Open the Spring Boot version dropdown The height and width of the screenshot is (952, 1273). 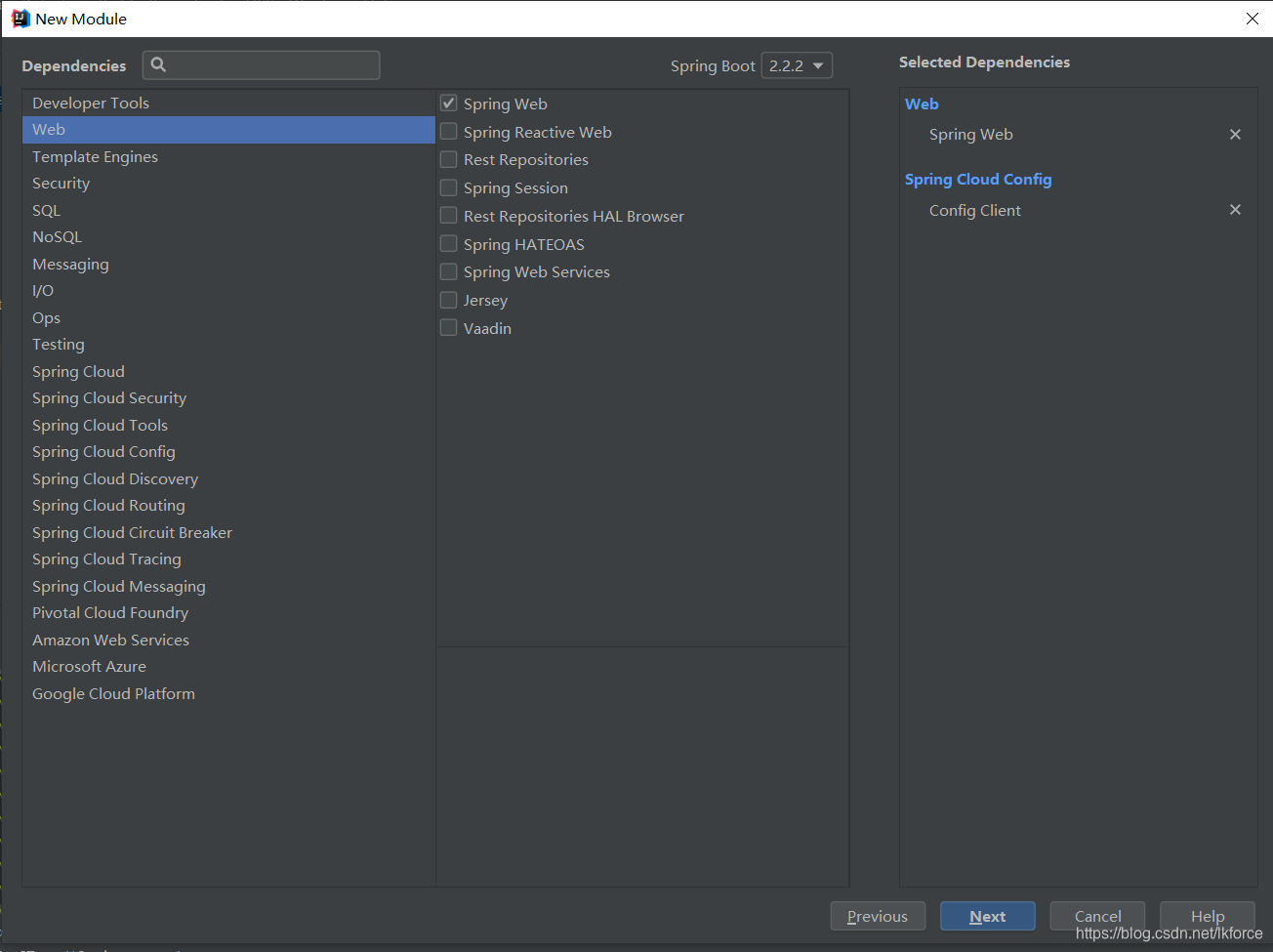(797, 65)
